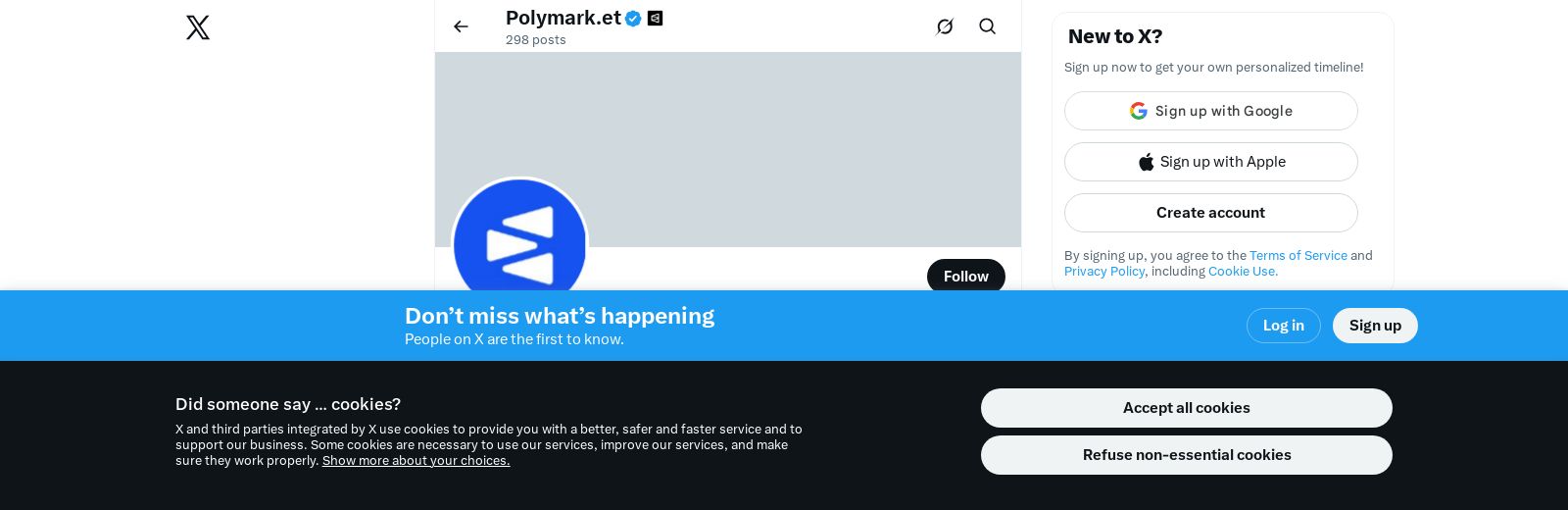Screen dimensions: 1568x510
Task: Open the Terms of Service link
Action: [x=1298, y=255]
